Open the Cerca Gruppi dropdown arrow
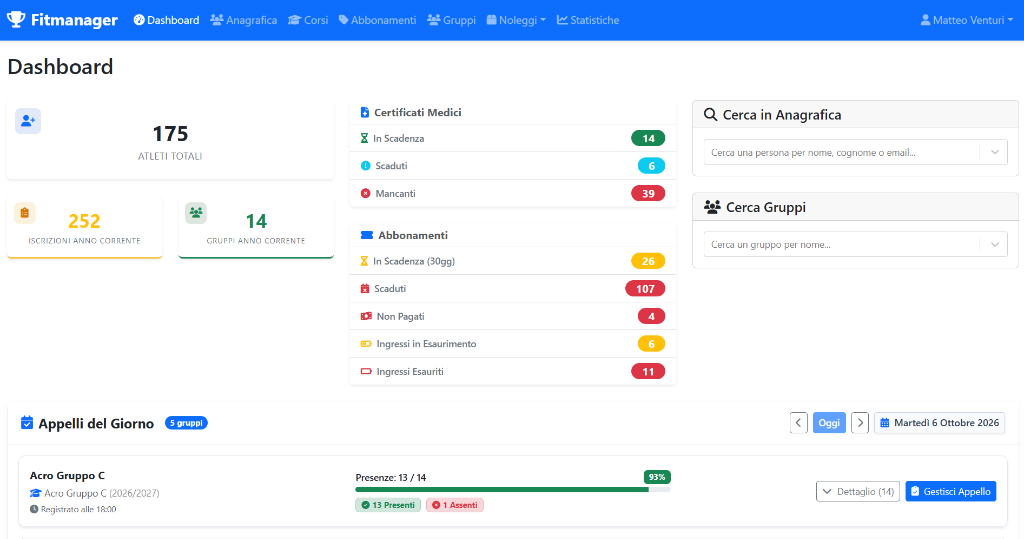The image size is (1024, 539). coord(995,244)
